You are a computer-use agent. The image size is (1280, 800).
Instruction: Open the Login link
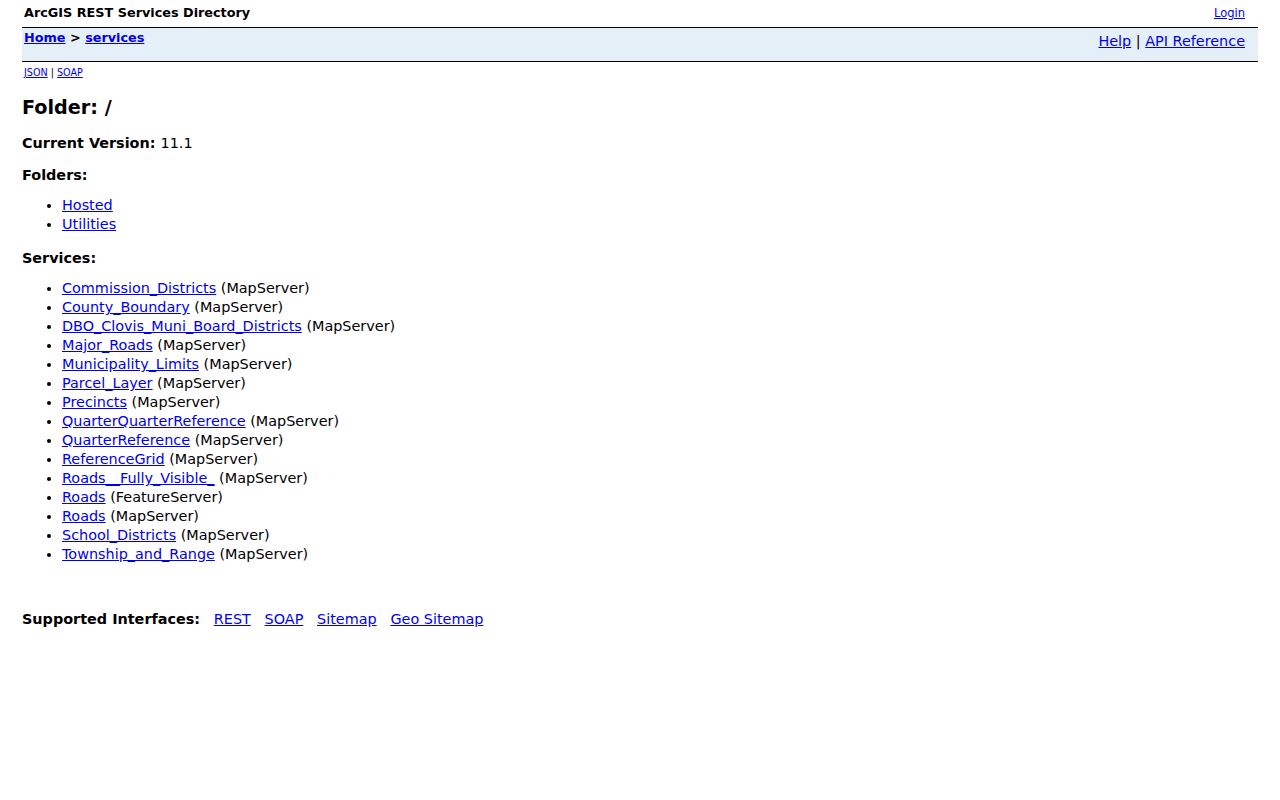1229,13
